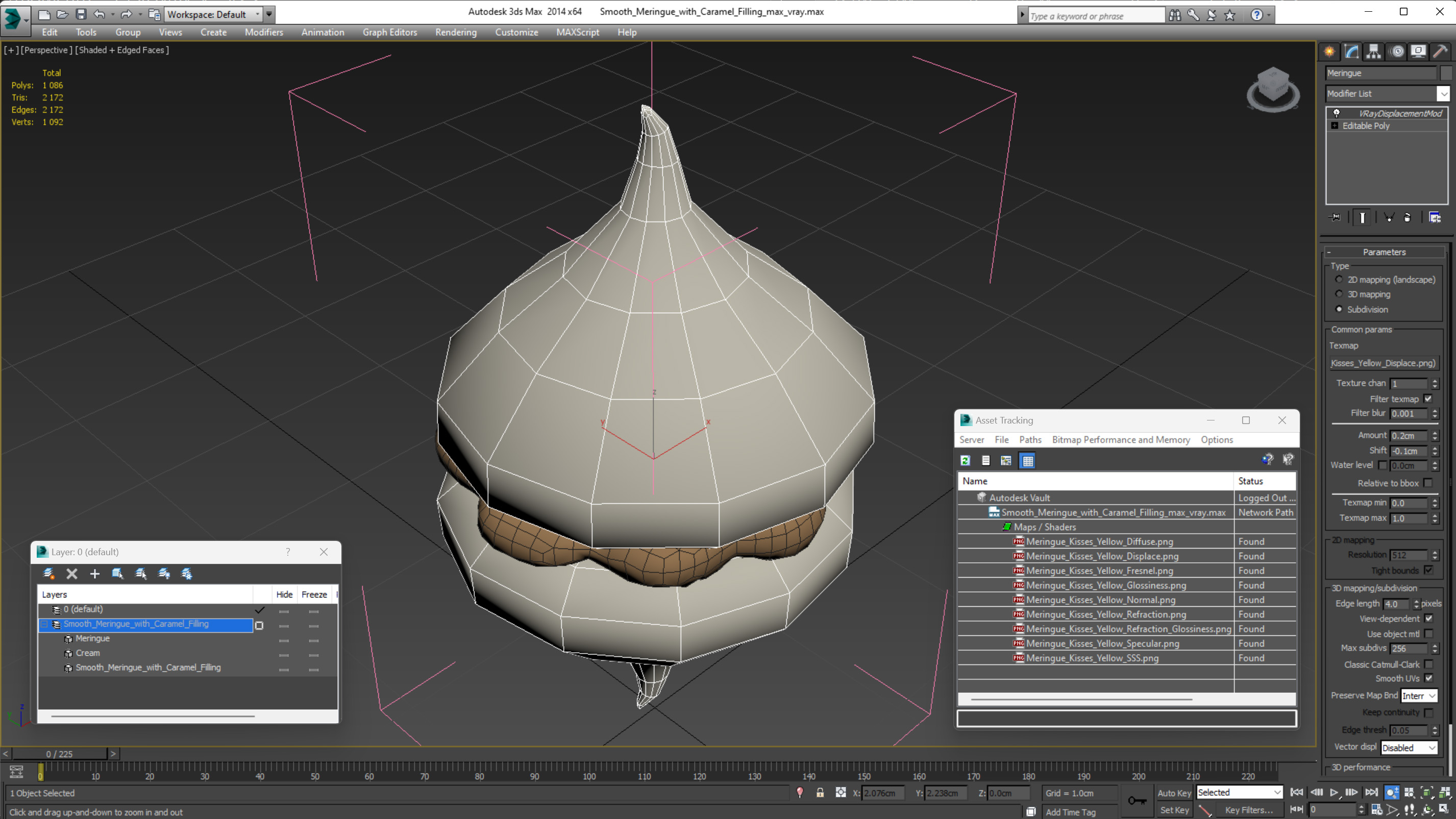The image size is (1456, 819).
Task: Click the New Scene icon in the quick access toolbar
Action: 44,14
